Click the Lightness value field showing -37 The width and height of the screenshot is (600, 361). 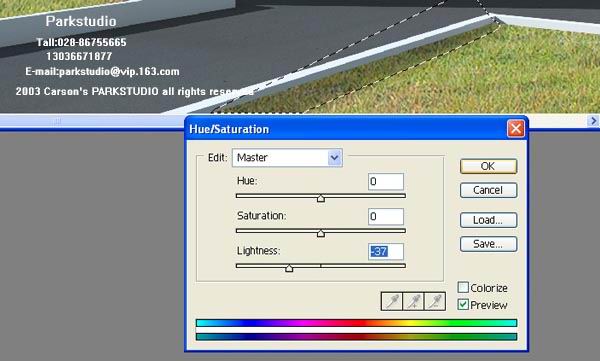coord(386,252)
